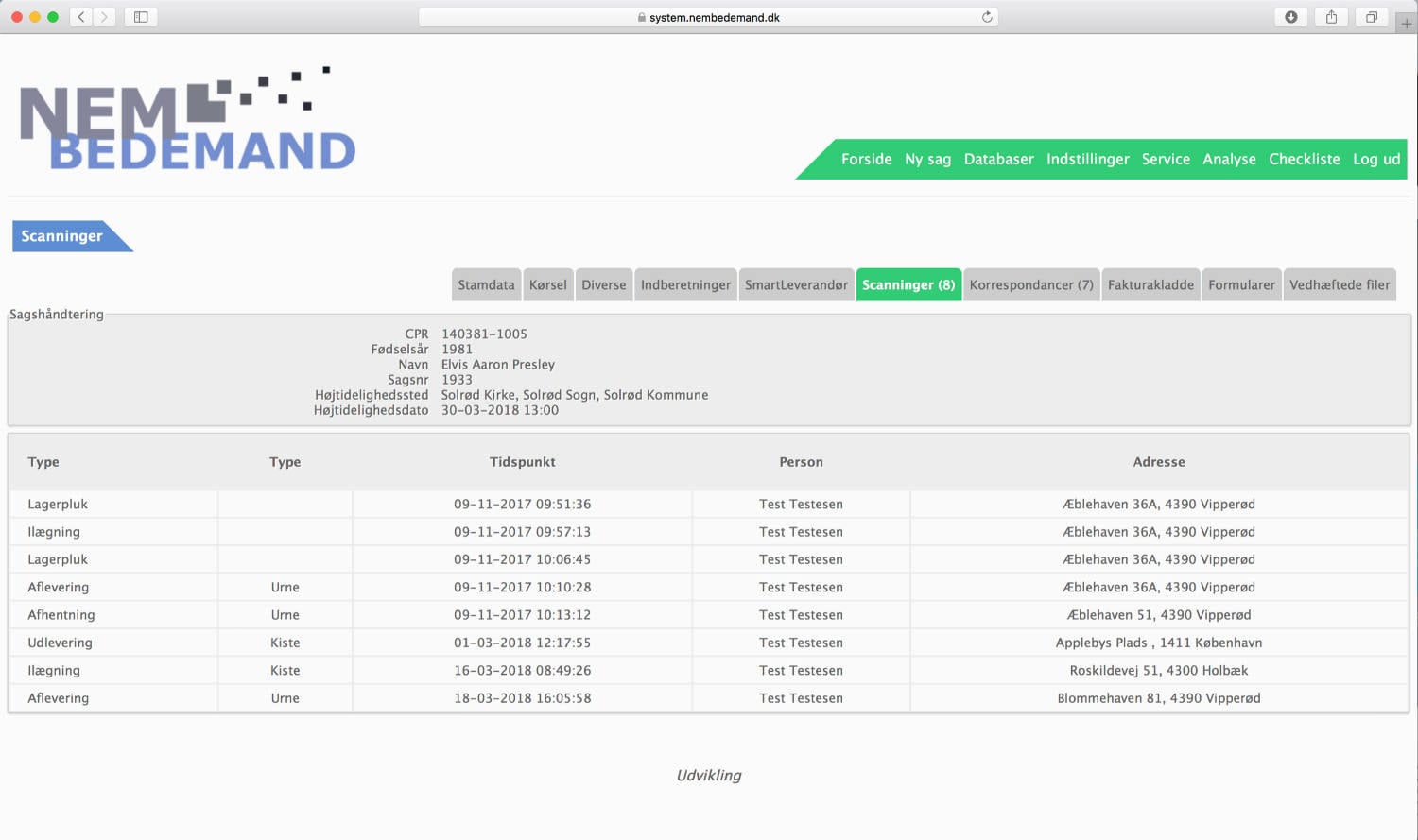Click the Share icon in the toolbar
The image size is (1418, 840).
(1331, 17)
